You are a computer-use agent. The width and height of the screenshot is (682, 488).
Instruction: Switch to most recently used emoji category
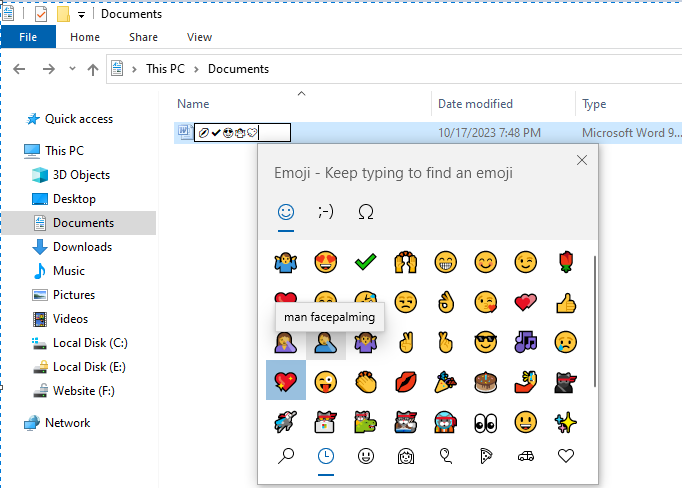tap(326, 456)
